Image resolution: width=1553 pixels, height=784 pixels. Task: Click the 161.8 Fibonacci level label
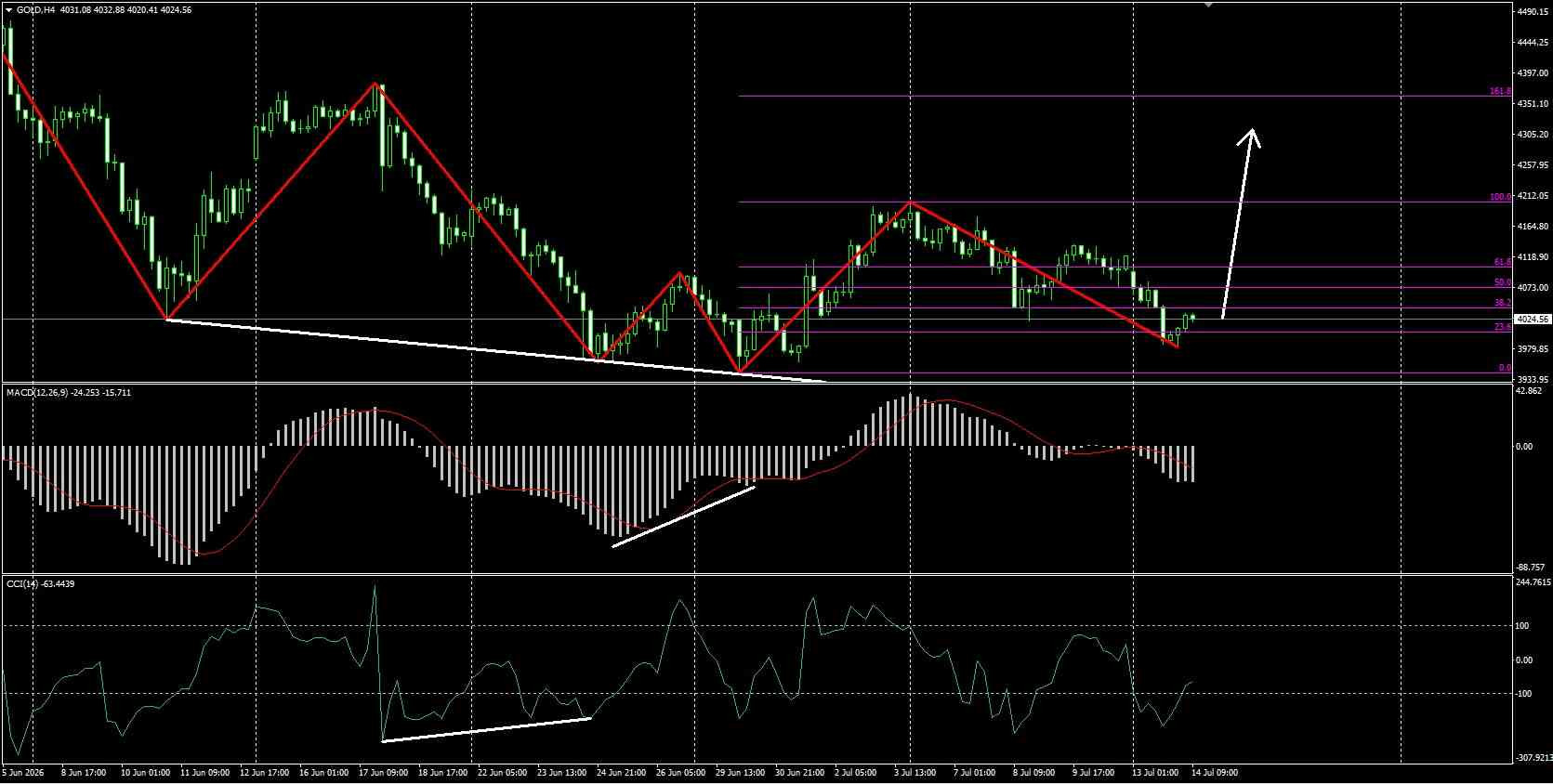[x=1500, y=91]
